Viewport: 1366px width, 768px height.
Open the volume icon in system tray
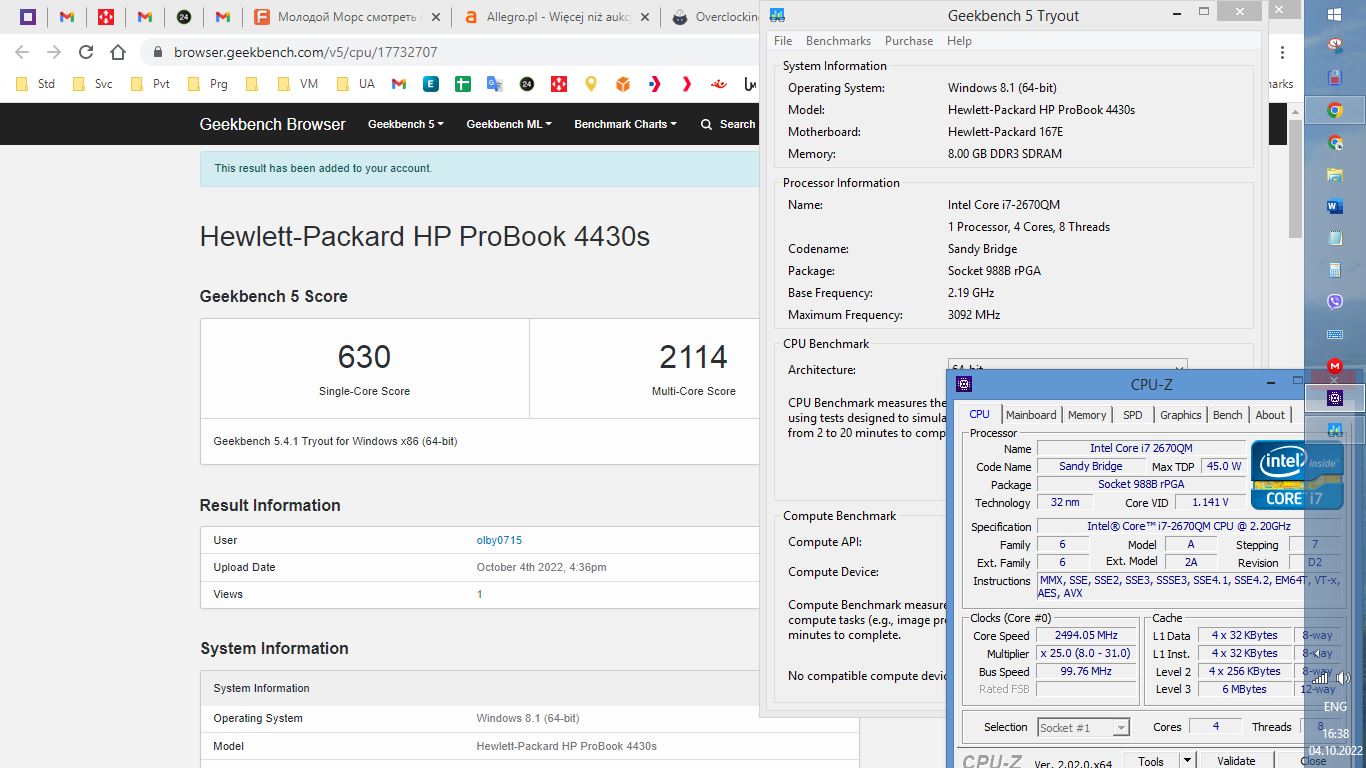coord(1343,679)
